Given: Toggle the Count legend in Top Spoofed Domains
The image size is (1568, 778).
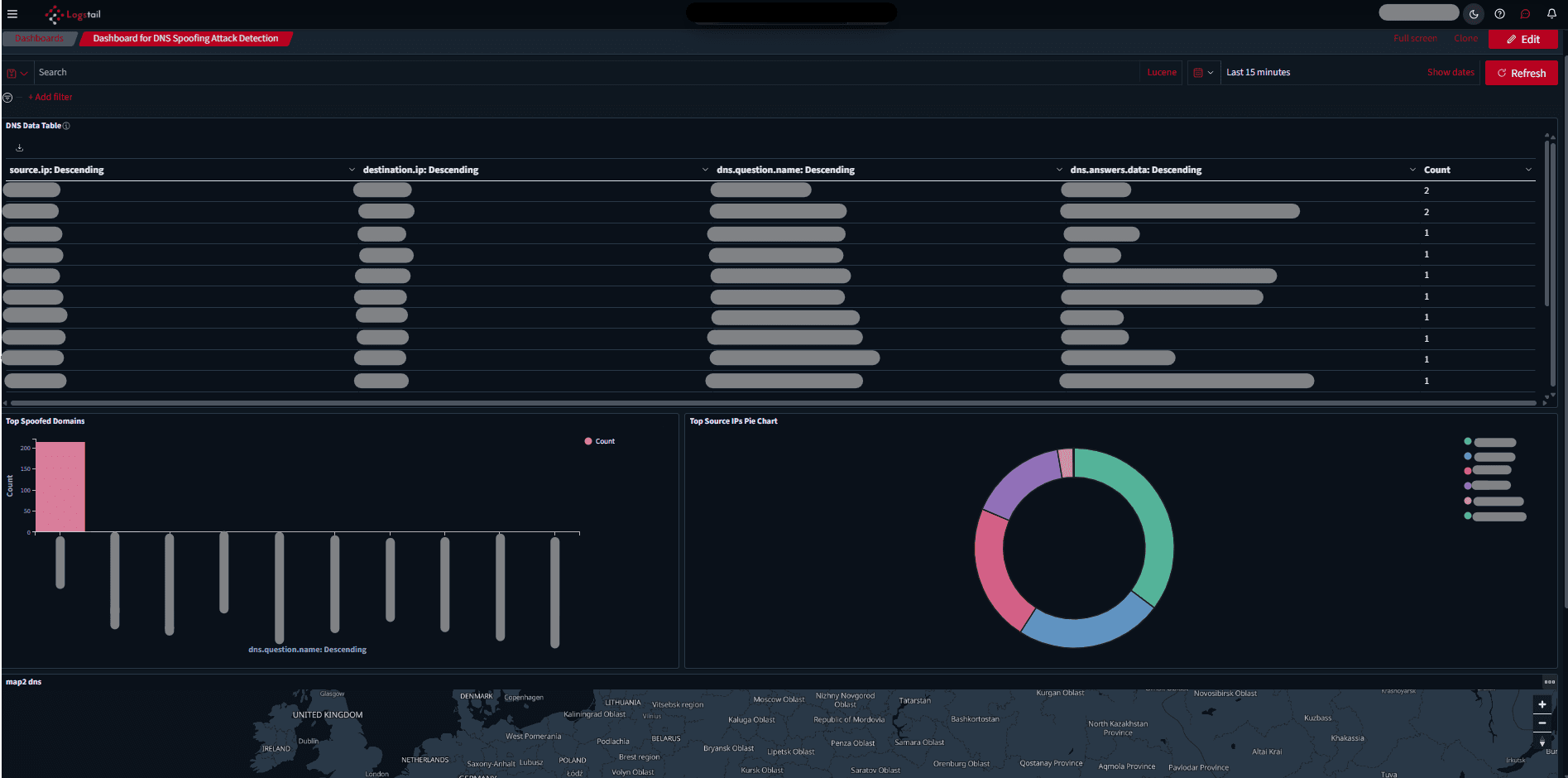Looking at the screenshot, I should pos(600,441).
